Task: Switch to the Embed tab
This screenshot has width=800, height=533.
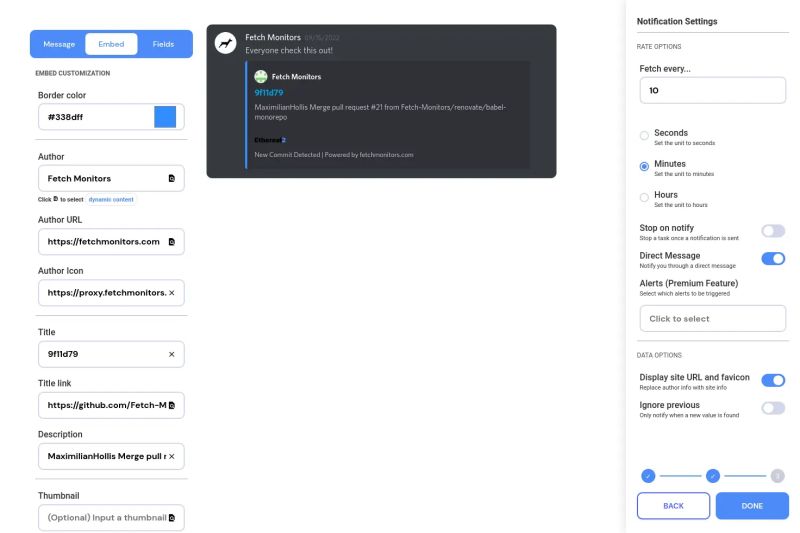Action: coord(111,44)
